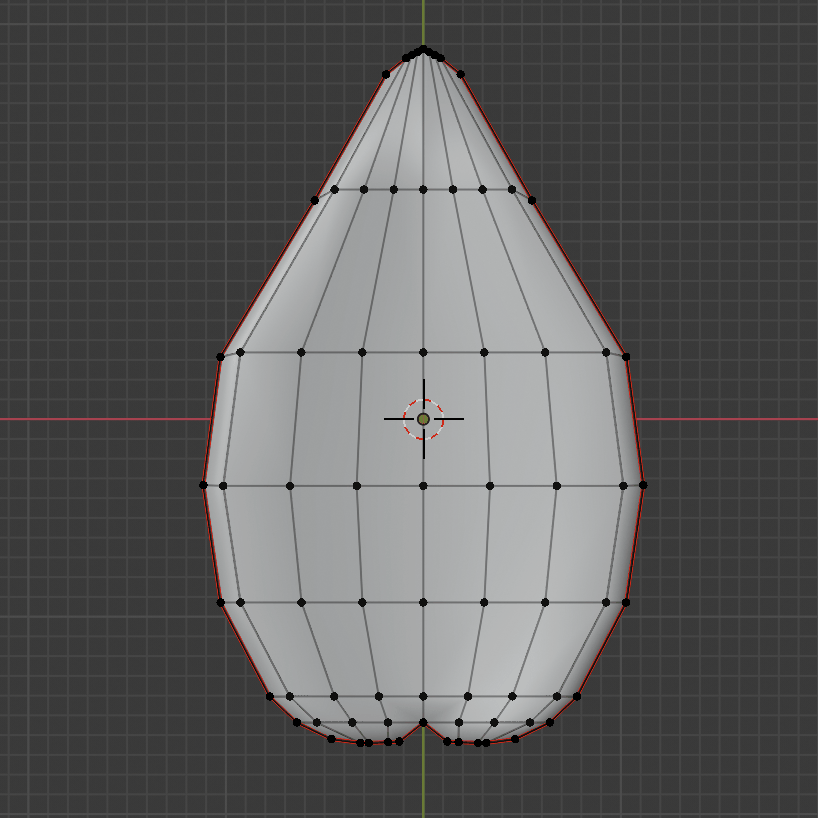Select the object origin dot inside the cursor circle
This screenshot has height=818, width=818.
point(424,419)
